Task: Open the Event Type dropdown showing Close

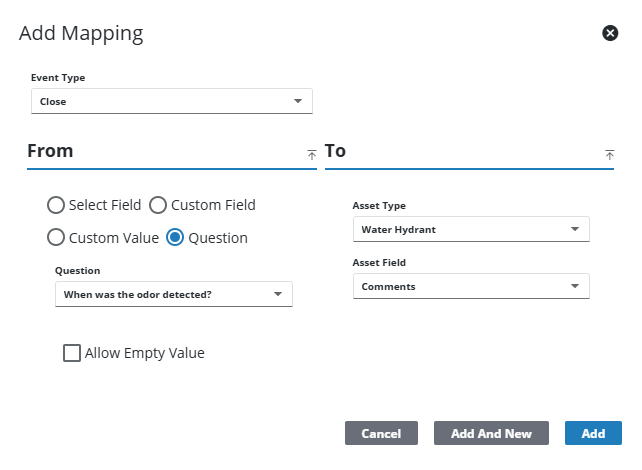Action: click(x=171, y=101)
